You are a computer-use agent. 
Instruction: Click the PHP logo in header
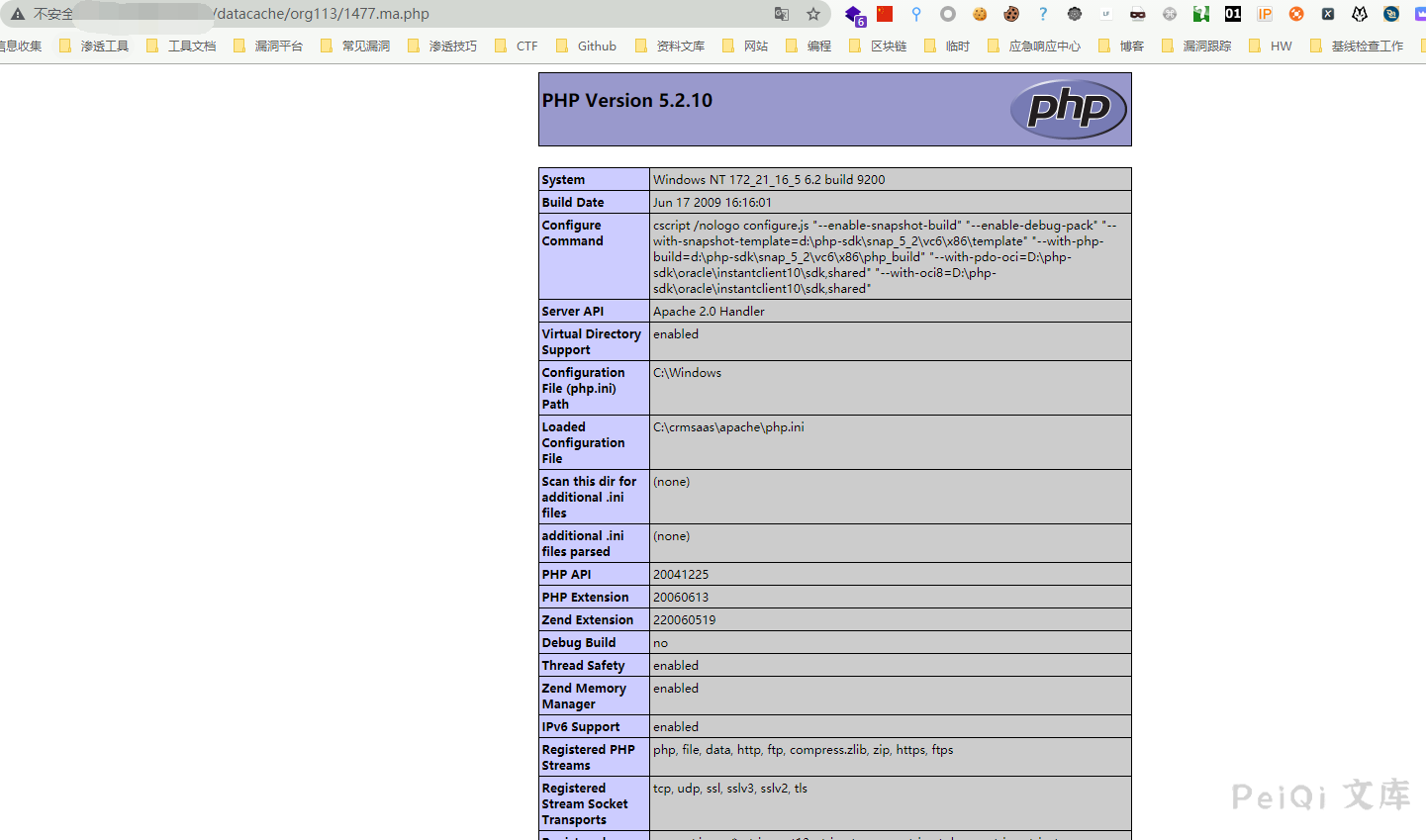click(x=1069, y=109)
